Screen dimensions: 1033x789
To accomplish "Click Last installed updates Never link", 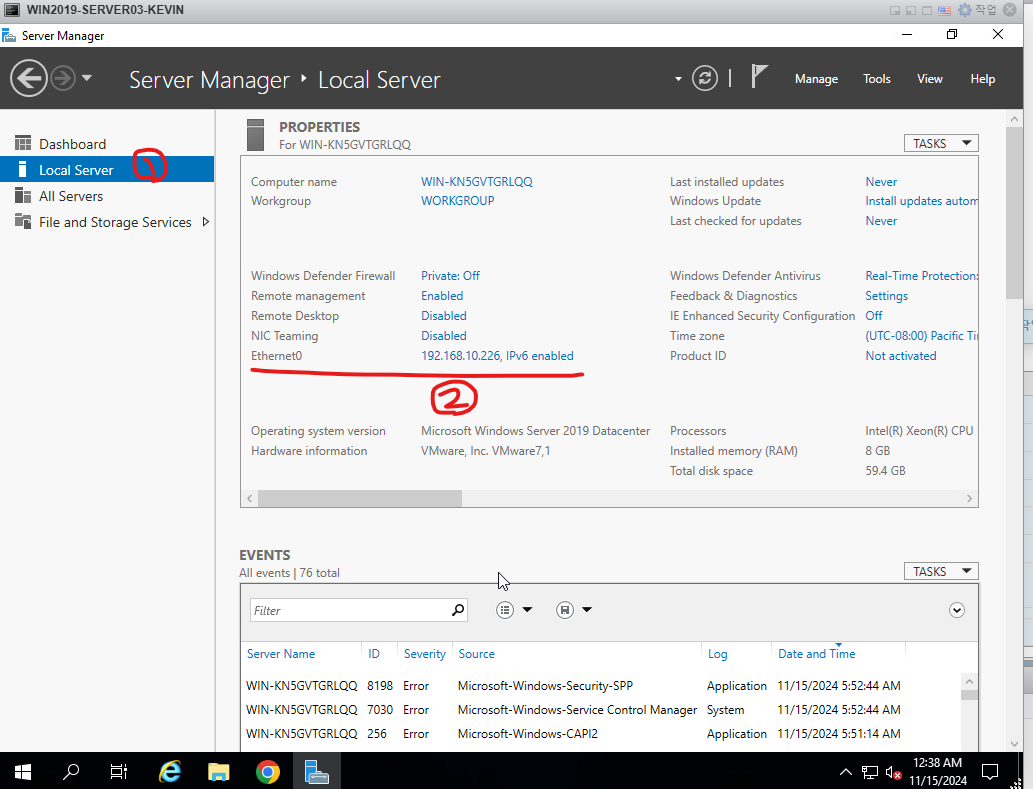I will tap(881, 182).
